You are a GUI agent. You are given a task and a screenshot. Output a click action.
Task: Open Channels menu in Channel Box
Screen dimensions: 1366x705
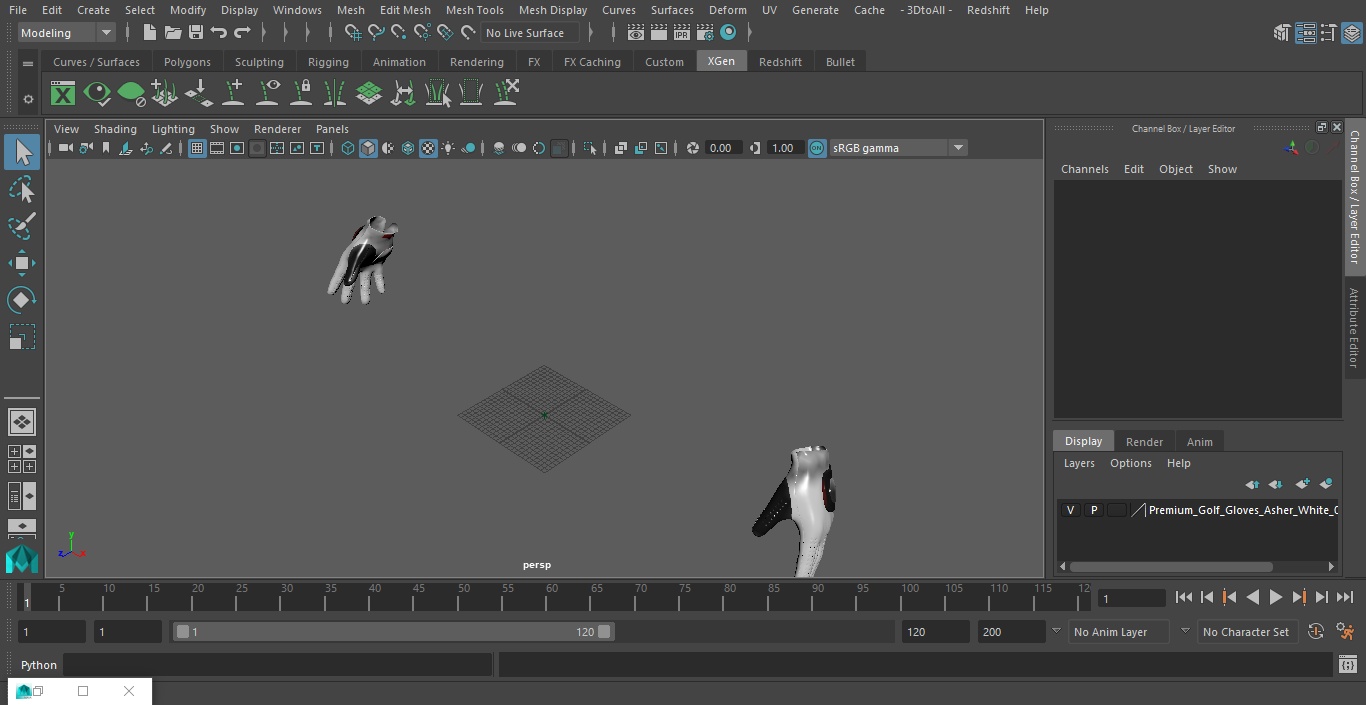coord(1085,169)
